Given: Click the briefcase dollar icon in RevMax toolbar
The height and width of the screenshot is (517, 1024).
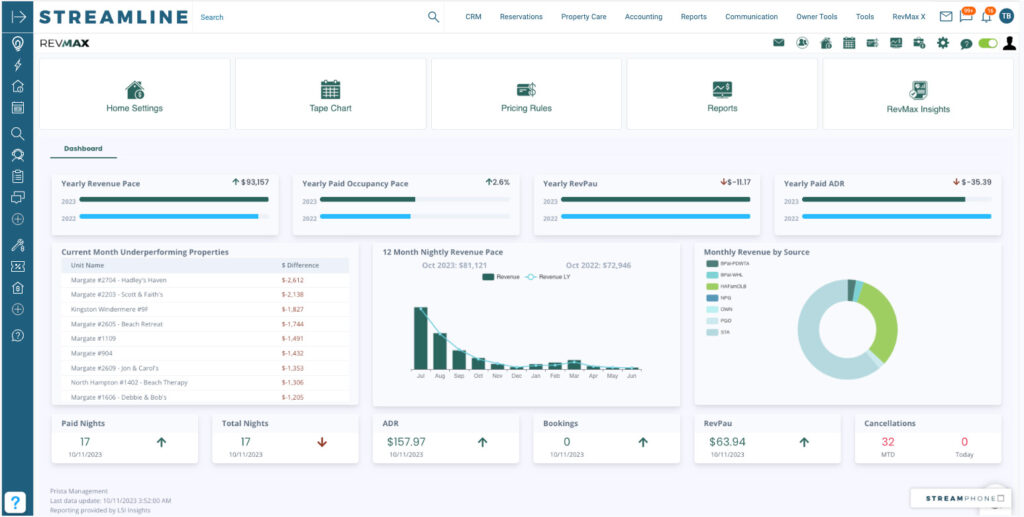Looking at the screenshot, I should click(920, 43).
